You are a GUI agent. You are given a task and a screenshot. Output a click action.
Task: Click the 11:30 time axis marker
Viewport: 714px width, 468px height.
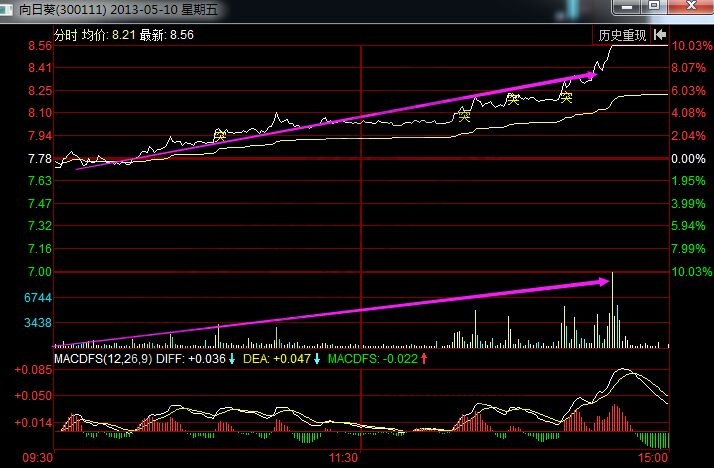pos(344,457)
